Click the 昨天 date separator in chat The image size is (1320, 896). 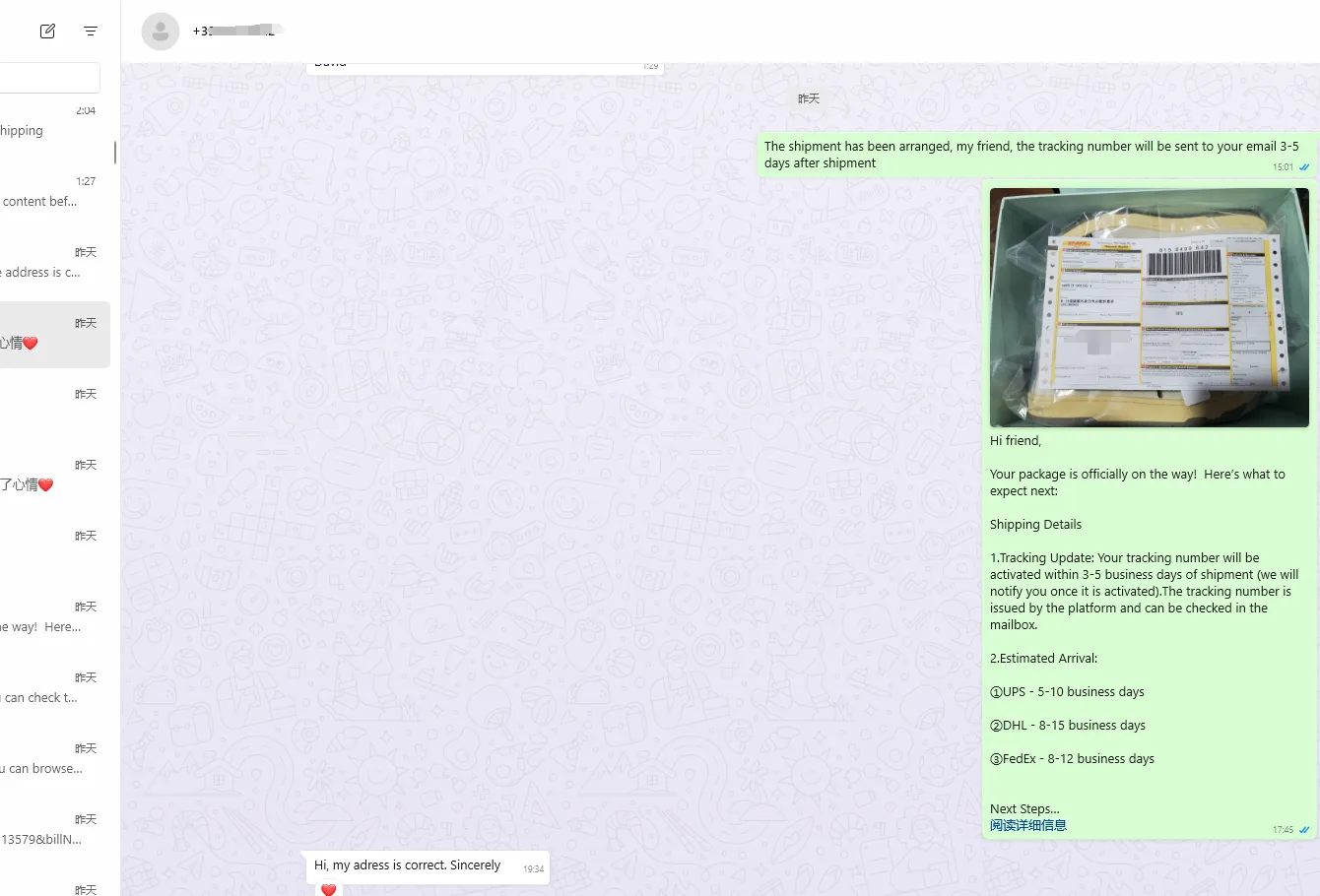809,98
